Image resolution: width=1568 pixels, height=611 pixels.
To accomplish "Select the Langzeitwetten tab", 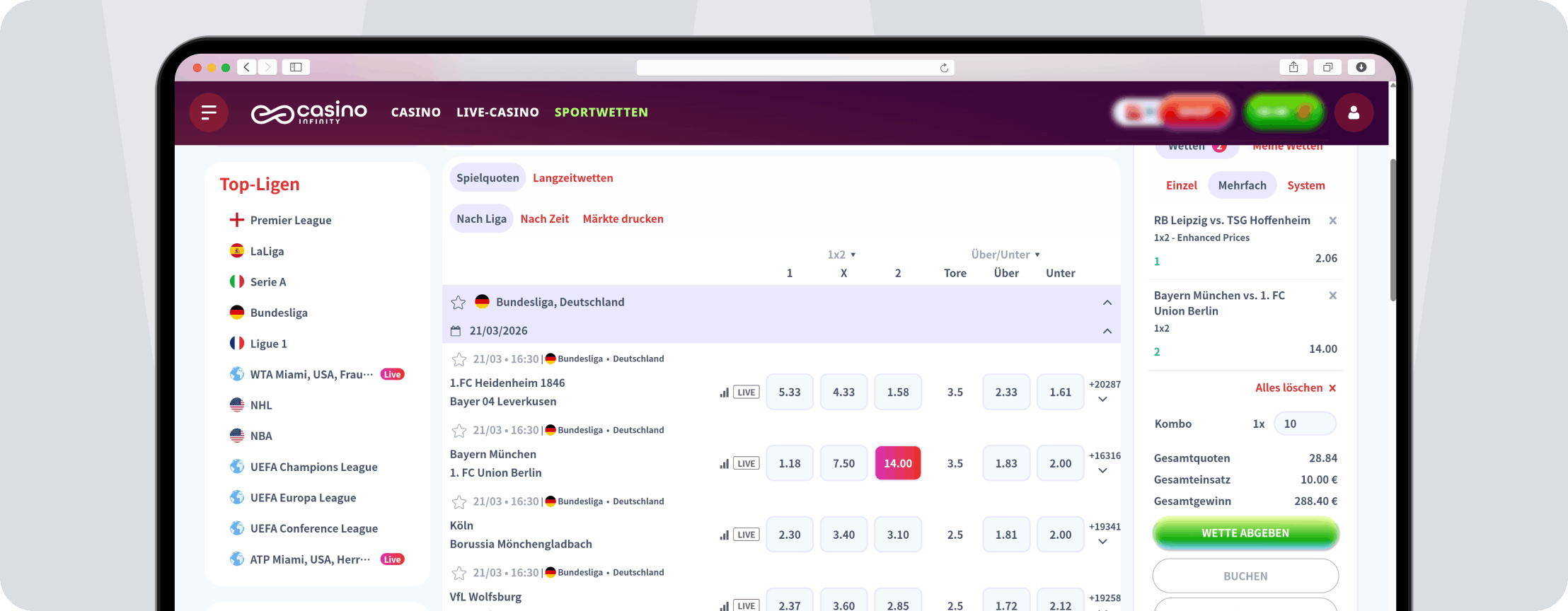I will [x=573, y=178].
